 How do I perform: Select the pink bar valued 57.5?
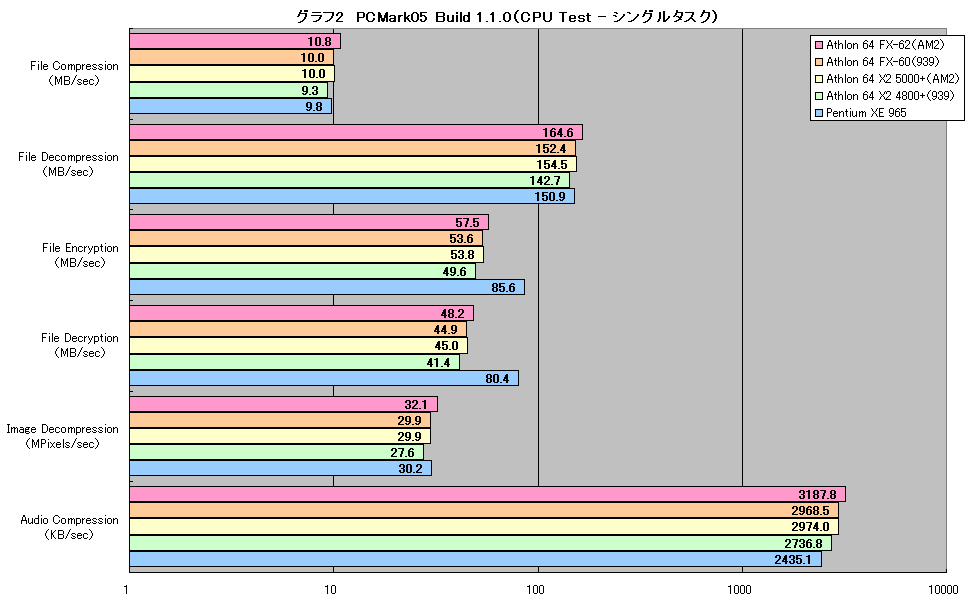tap(309, 223)
